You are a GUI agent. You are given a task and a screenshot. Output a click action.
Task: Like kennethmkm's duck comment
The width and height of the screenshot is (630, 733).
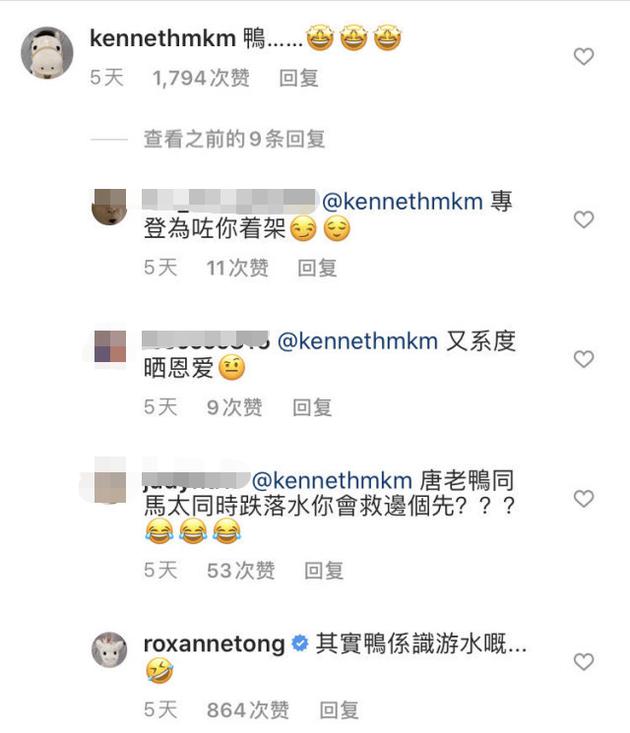point(583,57)
